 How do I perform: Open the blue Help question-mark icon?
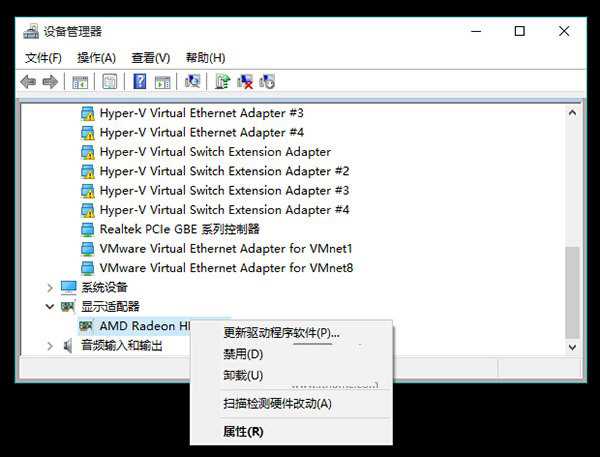point(140,82)
